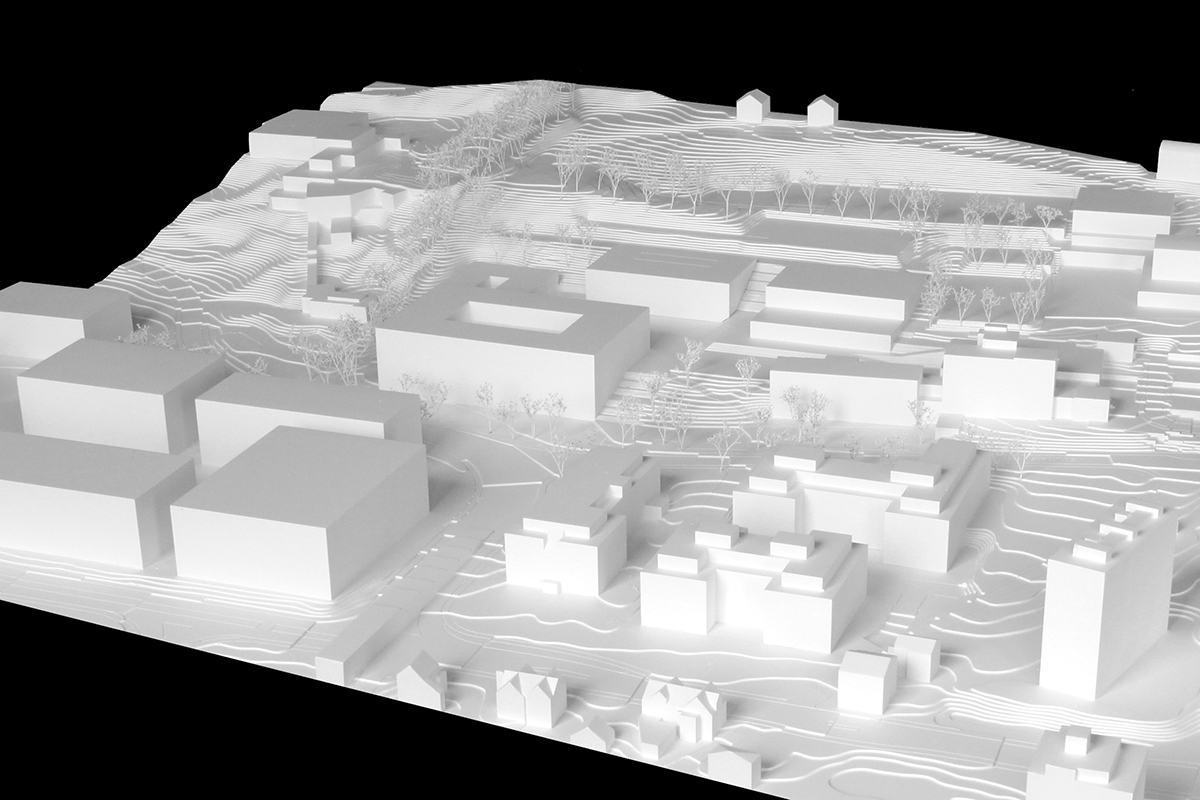
Task: Click the small gabled house at lower-left model edge
Action: [421, 685]
